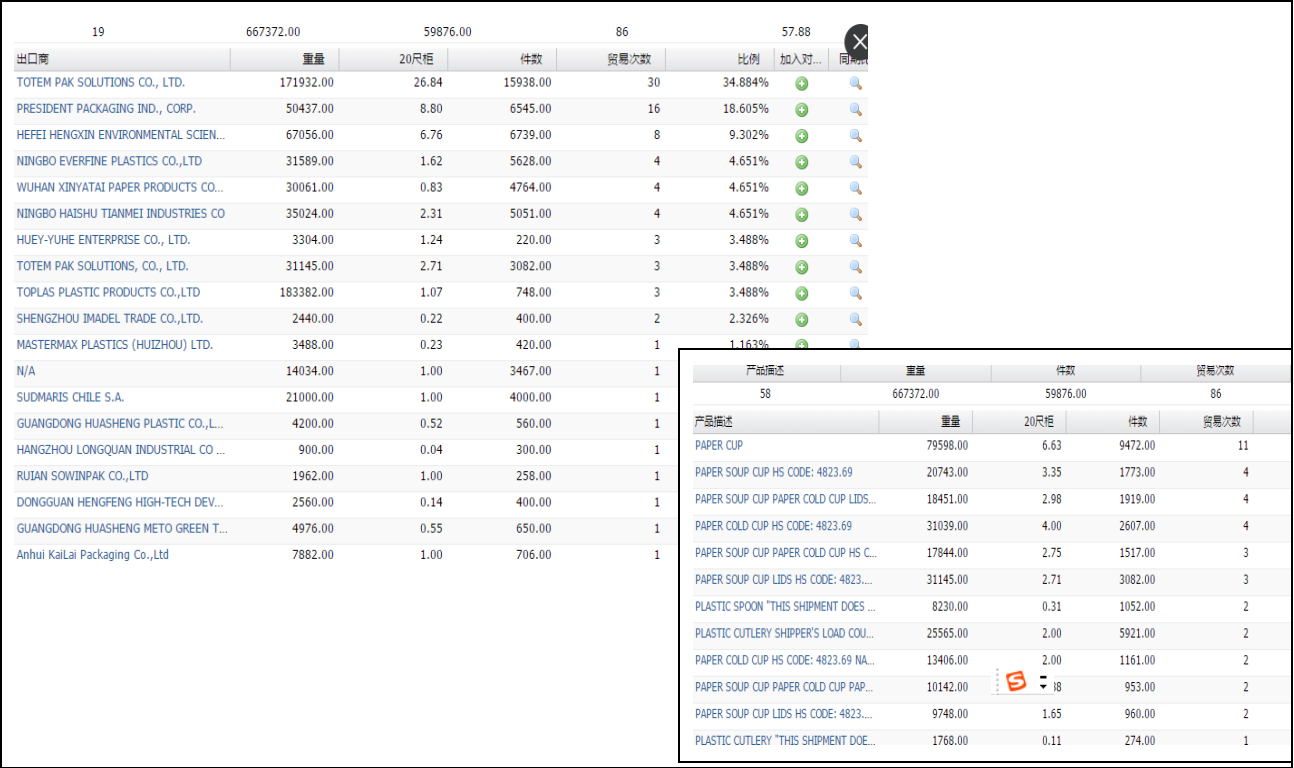Search details for TOTEM PAK SOLUTIONS CO., LTD.
Viewport: 1294px width, 768px height.
coord(855,83)
